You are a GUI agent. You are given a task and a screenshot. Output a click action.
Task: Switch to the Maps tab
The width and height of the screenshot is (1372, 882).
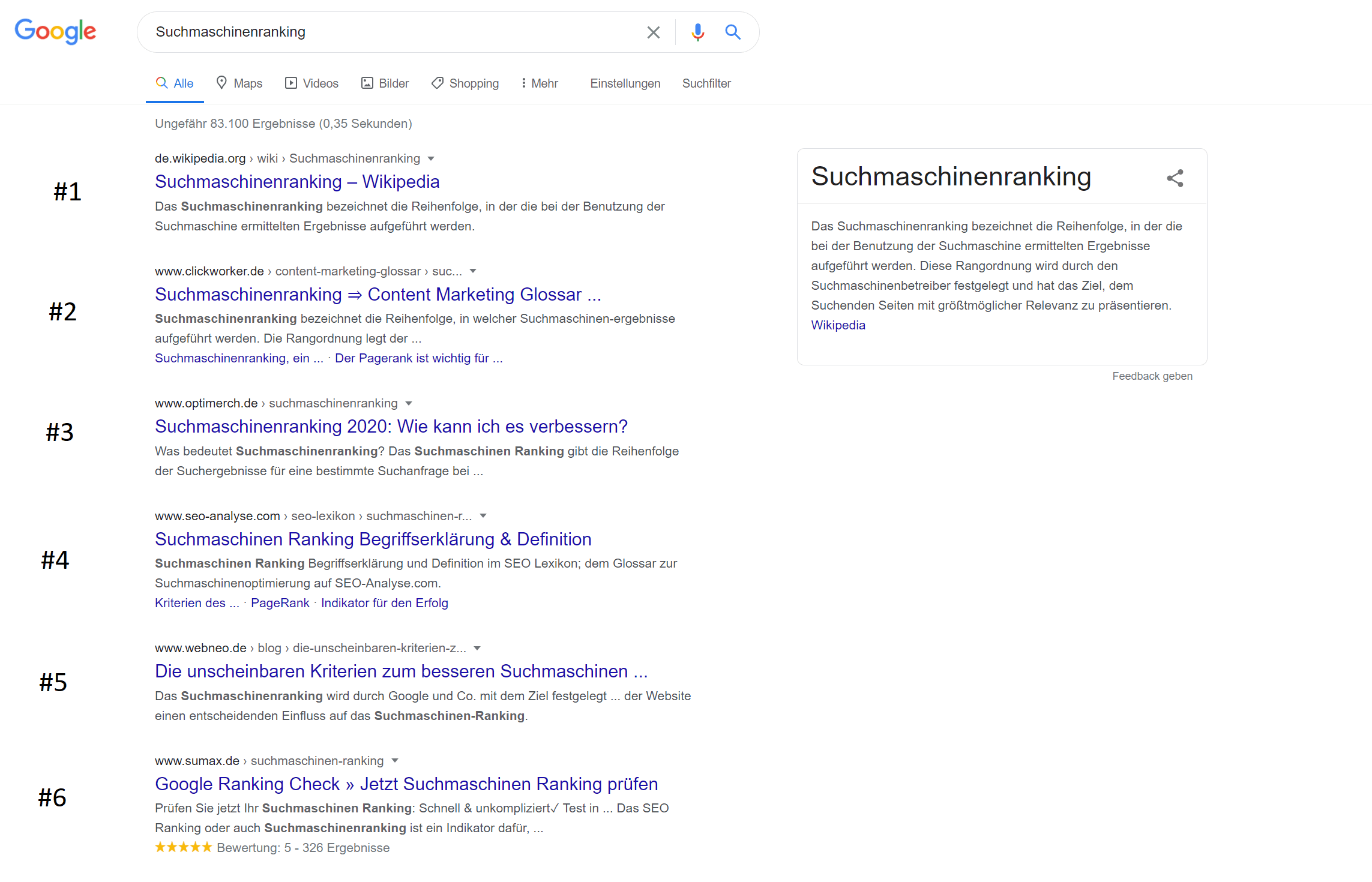239,83
